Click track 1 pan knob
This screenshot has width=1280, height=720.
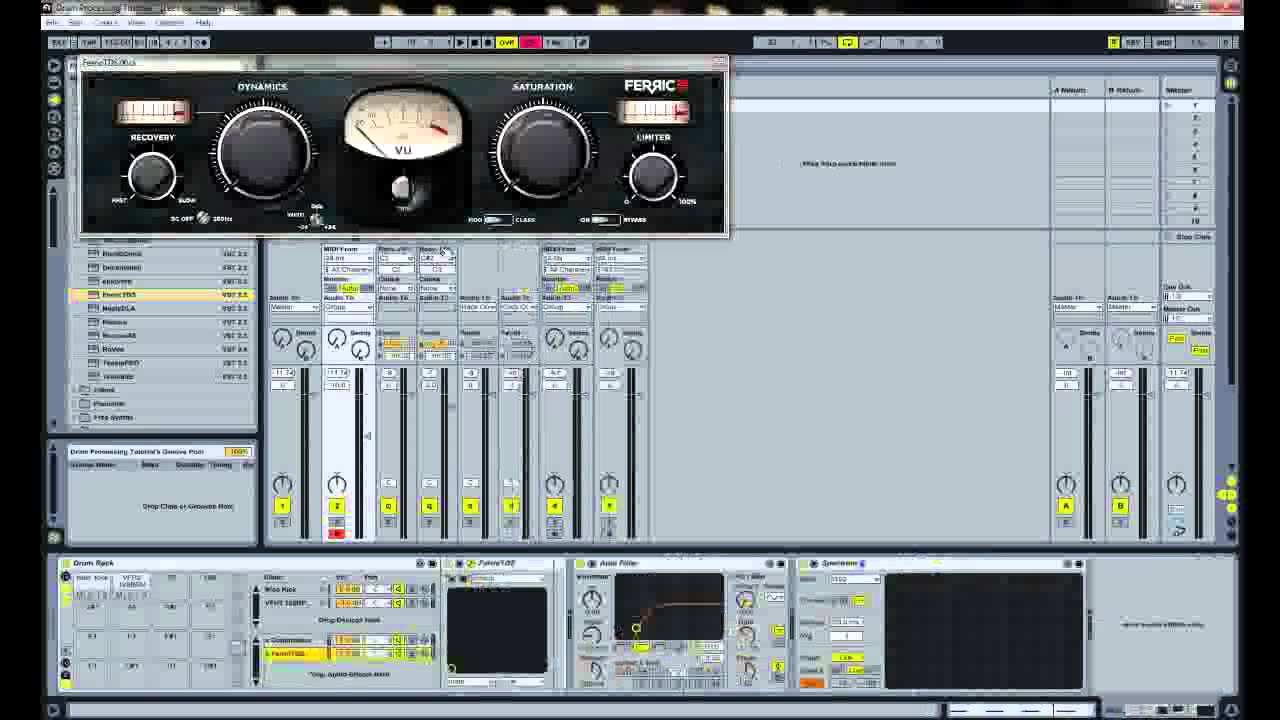[282, 485]
